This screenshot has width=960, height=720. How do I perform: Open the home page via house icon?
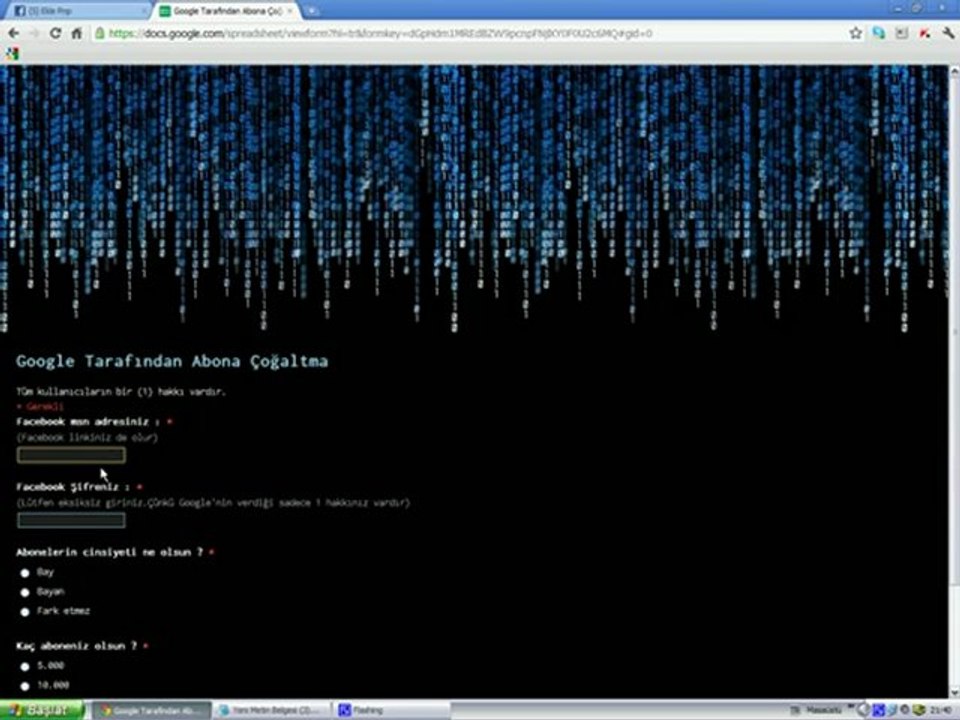point(77,33)
